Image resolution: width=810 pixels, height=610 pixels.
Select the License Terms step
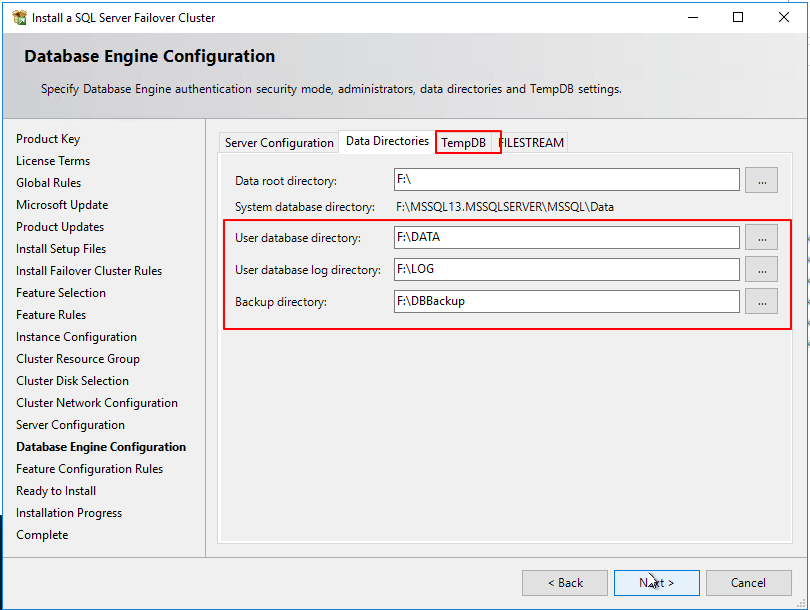click(53, 161)
